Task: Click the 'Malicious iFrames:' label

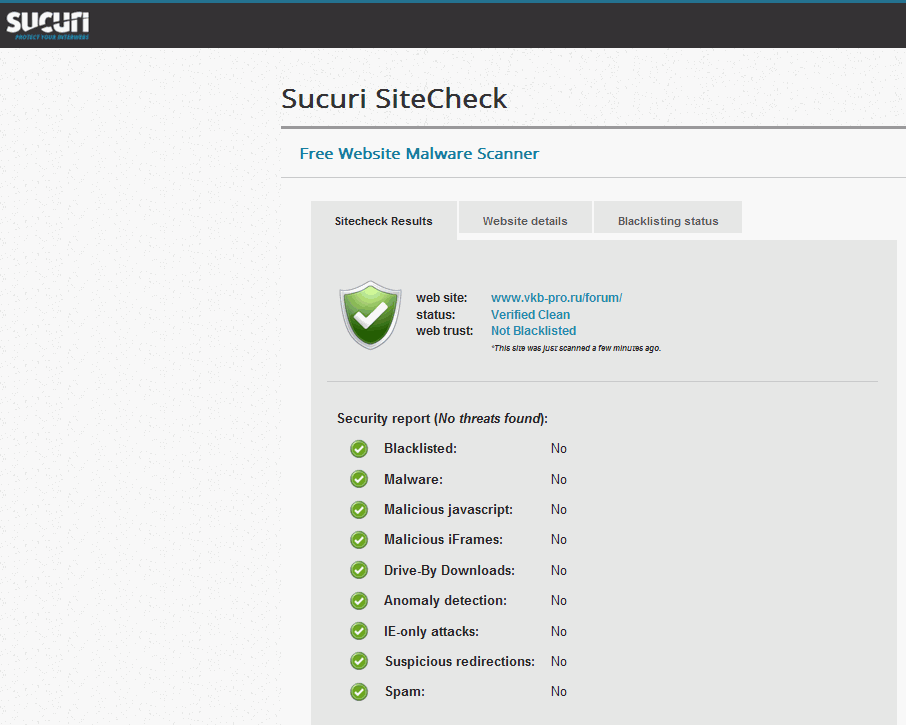Action: 443,540
